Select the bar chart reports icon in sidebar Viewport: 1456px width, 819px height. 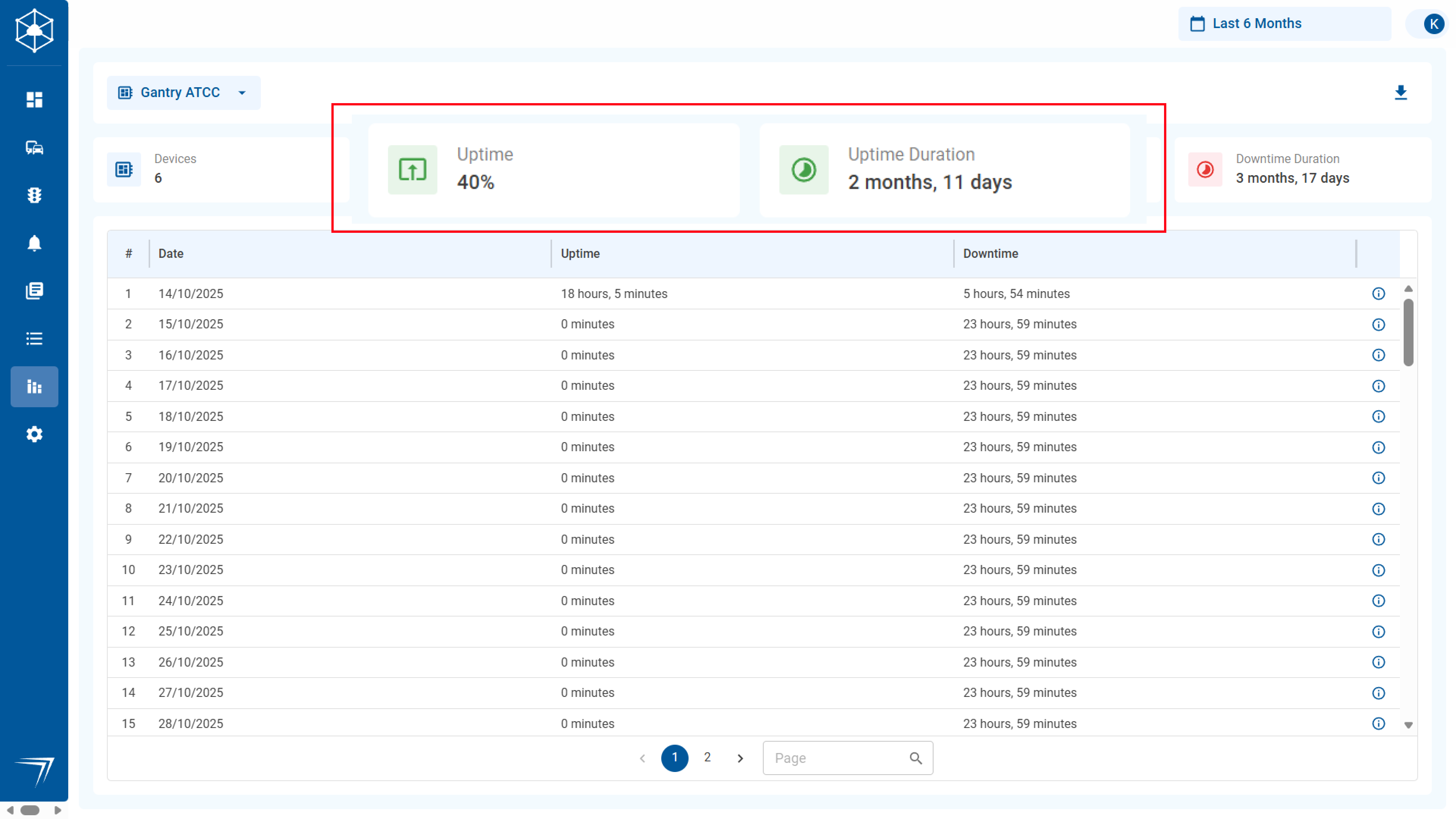tap(35, 387)
